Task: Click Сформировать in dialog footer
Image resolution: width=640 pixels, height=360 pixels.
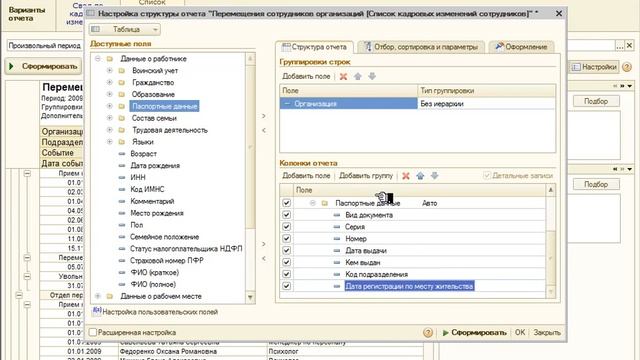Action: (474, 333)
